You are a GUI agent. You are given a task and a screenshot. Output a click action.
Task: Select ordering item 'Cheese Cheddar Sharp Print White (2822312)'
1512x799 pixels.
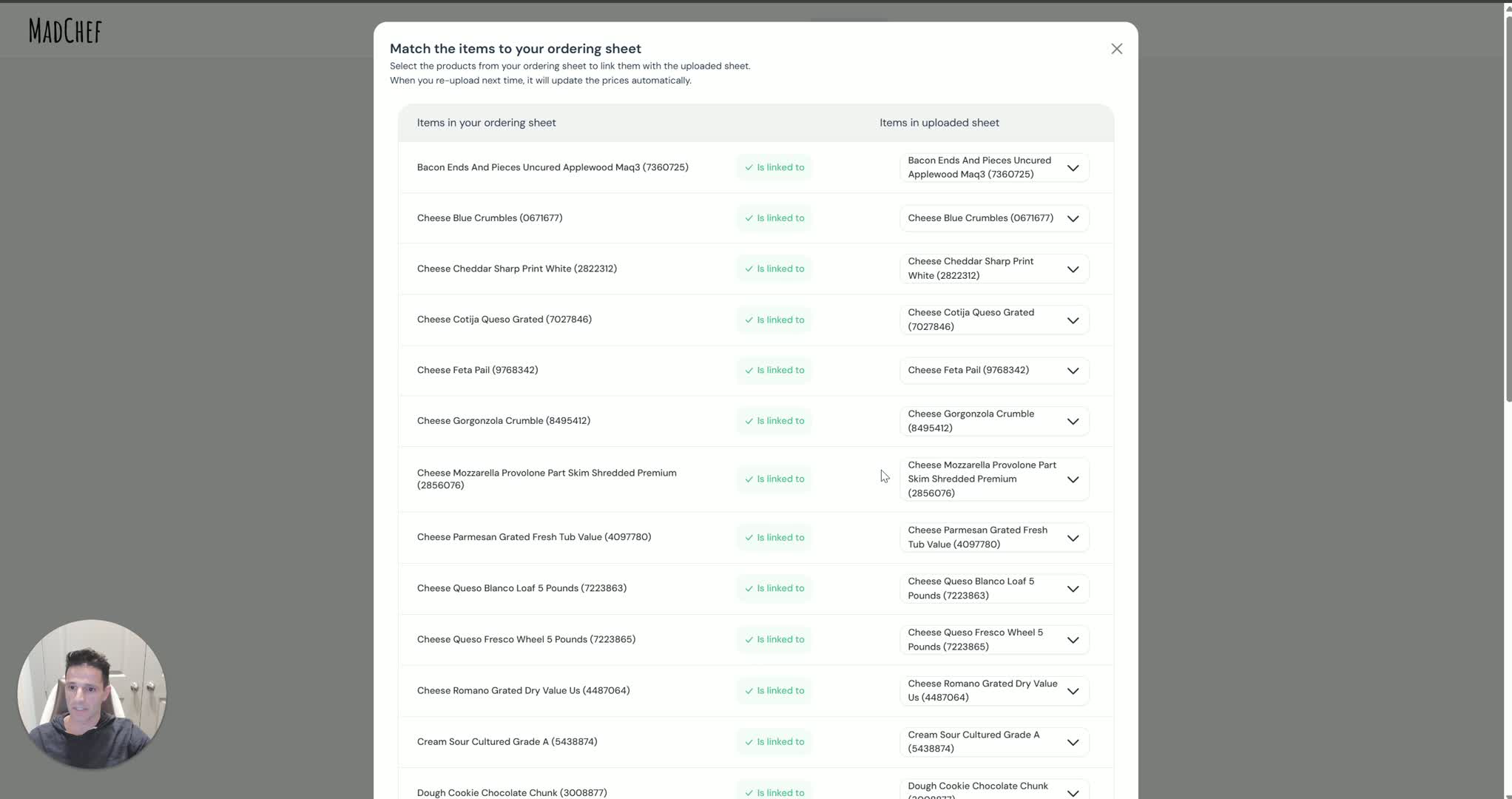click(517, 269)
